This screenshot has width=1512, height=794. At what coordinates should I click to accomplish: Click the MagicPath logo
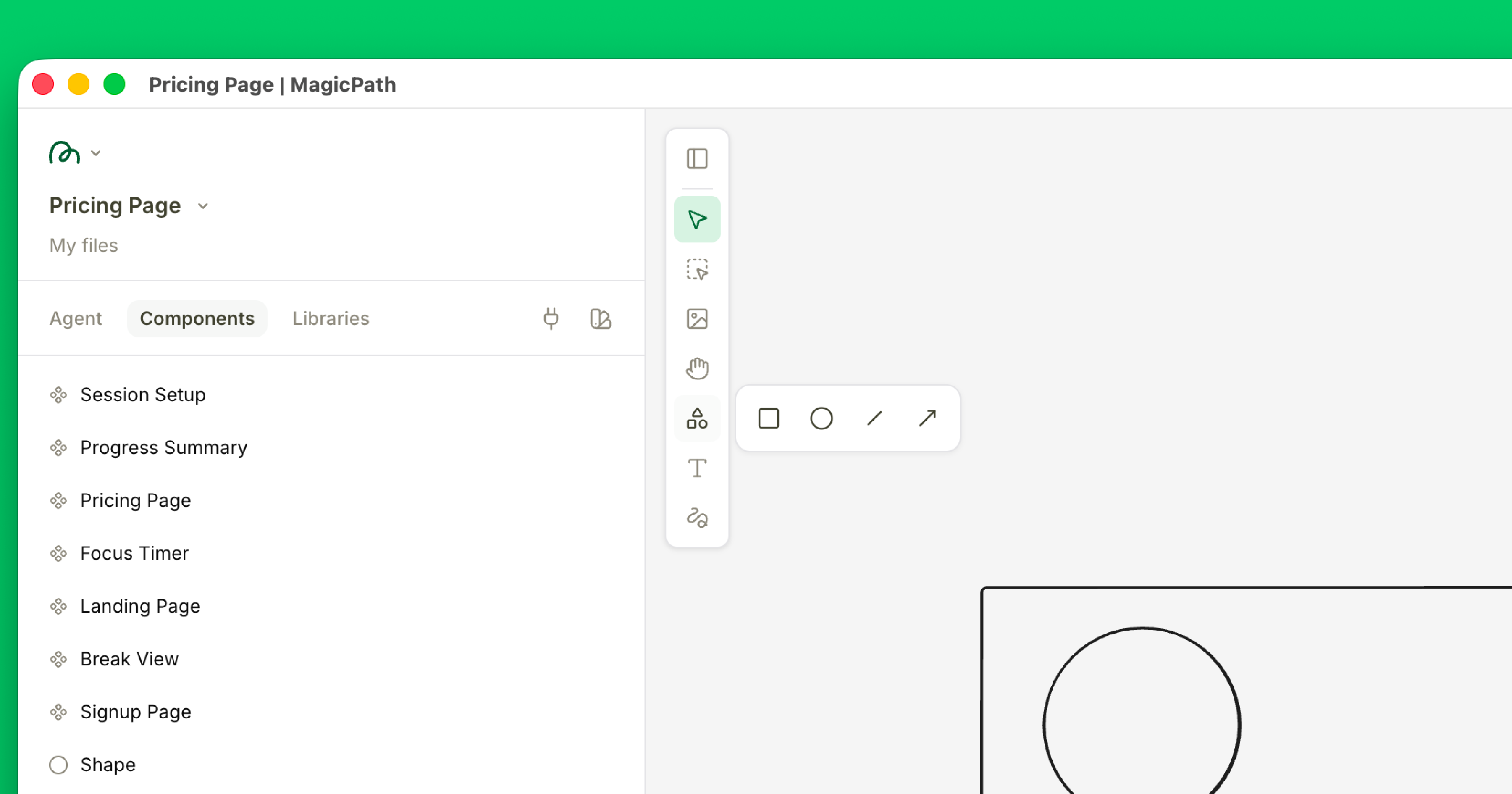point(64,152)
